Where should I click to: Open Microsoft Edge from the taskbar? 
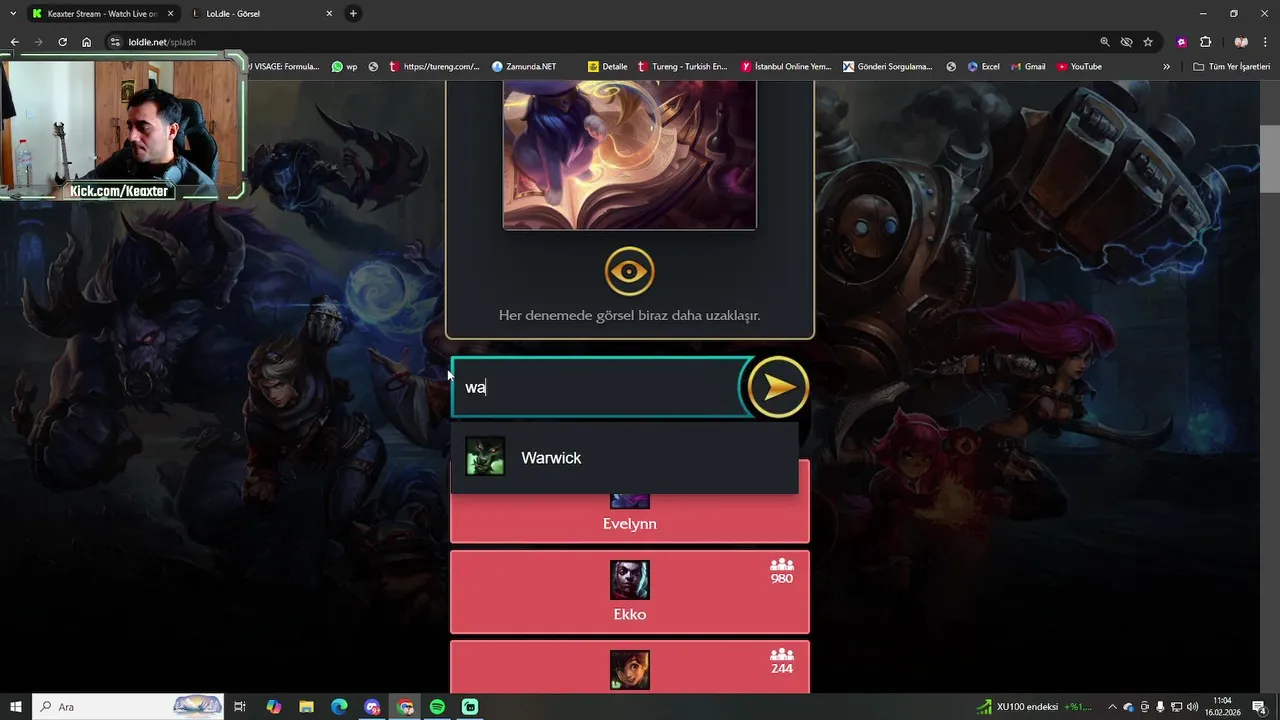coord(339,707)
